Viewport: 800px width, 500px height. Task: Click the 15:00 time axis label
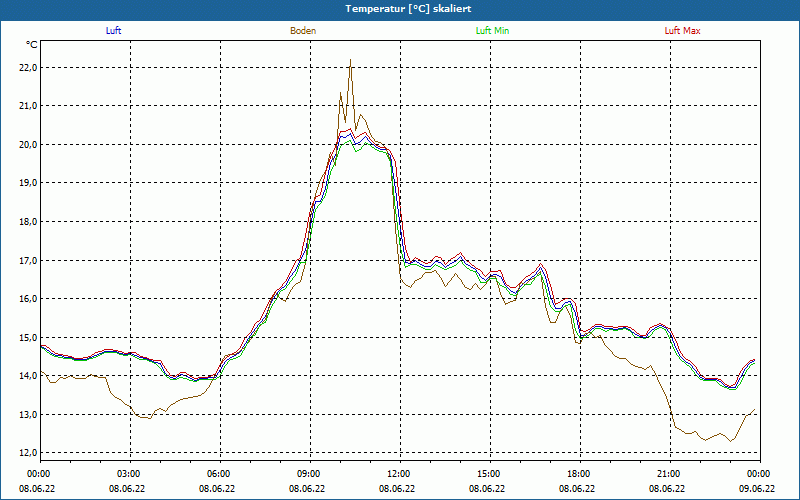pos(490,474)
